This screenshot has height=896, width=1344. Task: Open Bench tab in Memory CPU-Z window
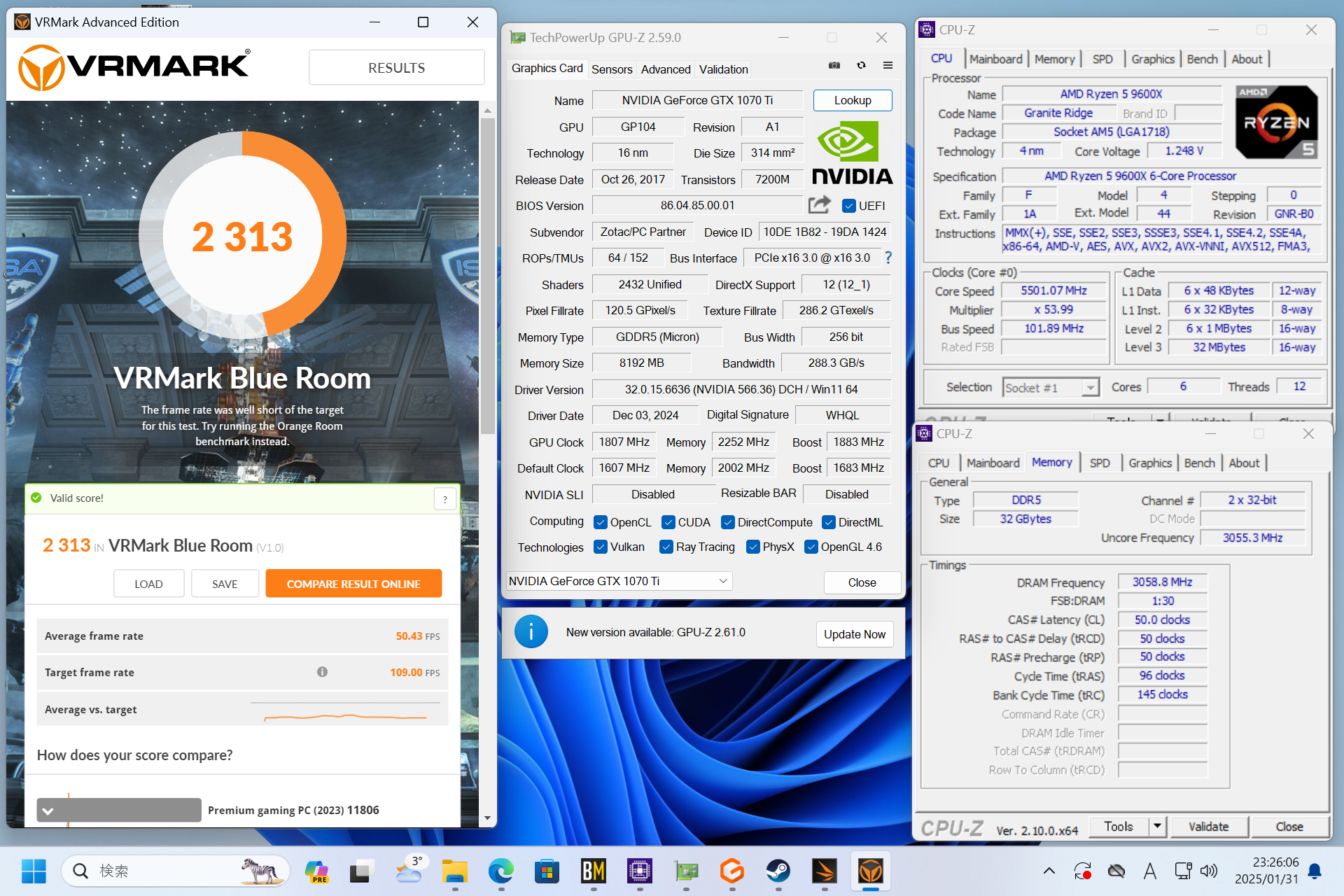coord(1199,463)
